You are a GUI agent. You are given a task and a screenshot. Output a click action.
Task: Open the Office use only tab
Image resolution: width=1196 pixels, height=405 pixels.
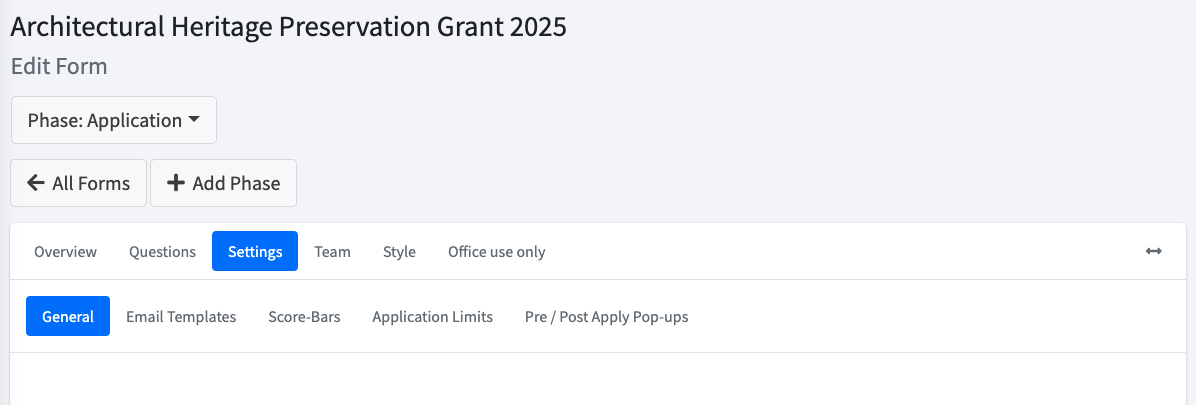[497, 251]
